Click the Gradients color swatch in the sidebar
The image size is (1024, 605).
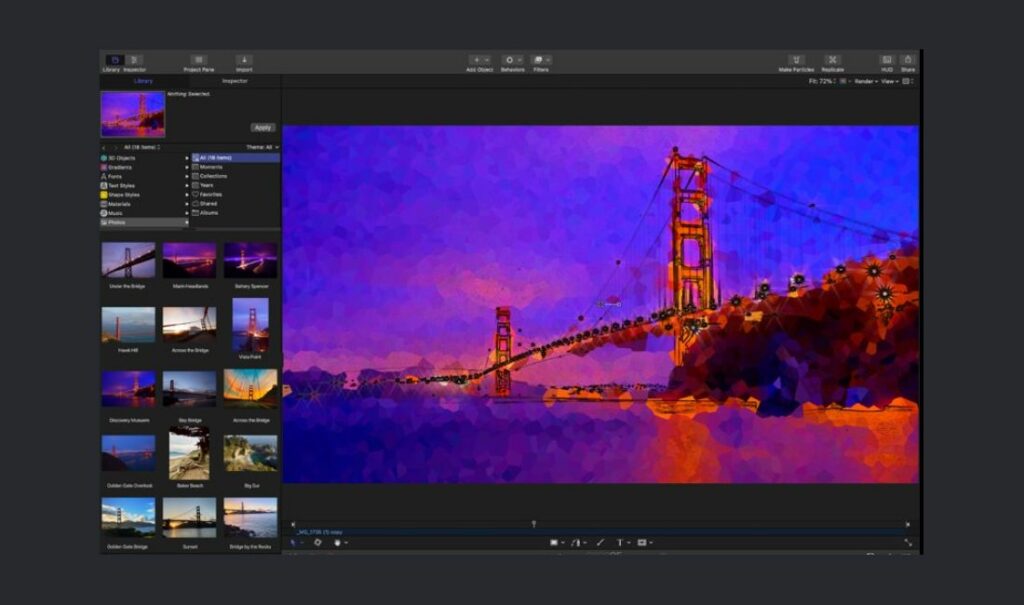point(104,167)
